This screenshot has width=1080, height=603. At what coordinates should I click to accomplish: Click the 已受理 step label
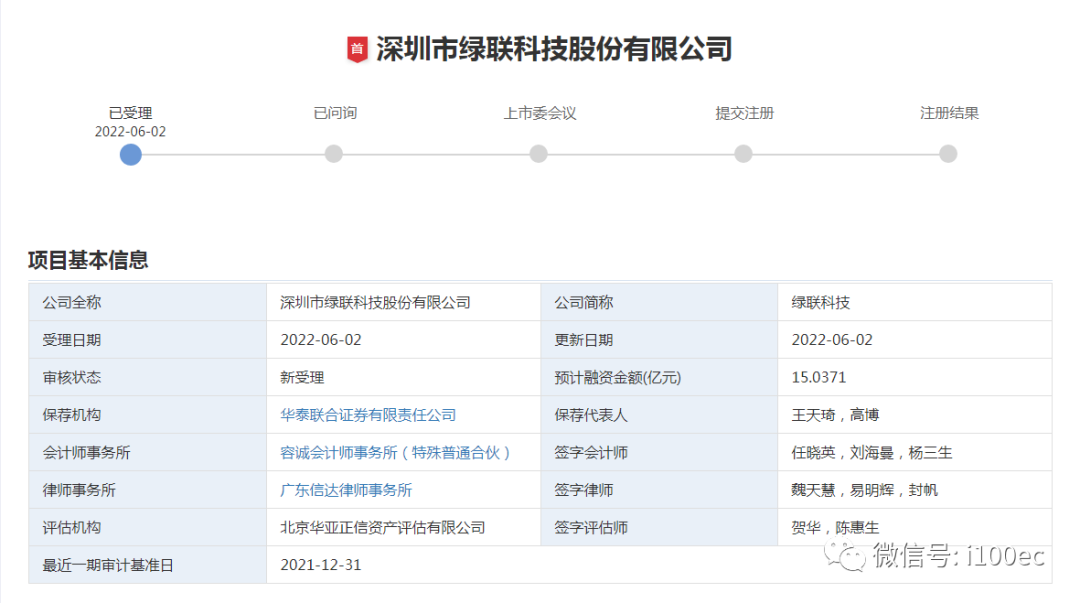point(130,113)
